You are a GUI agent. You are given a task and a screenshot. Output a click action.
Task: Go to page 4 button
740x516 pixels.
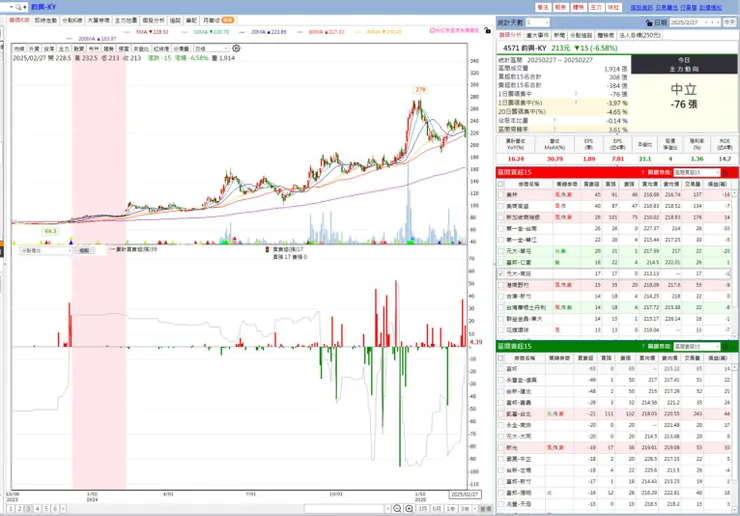37,508
